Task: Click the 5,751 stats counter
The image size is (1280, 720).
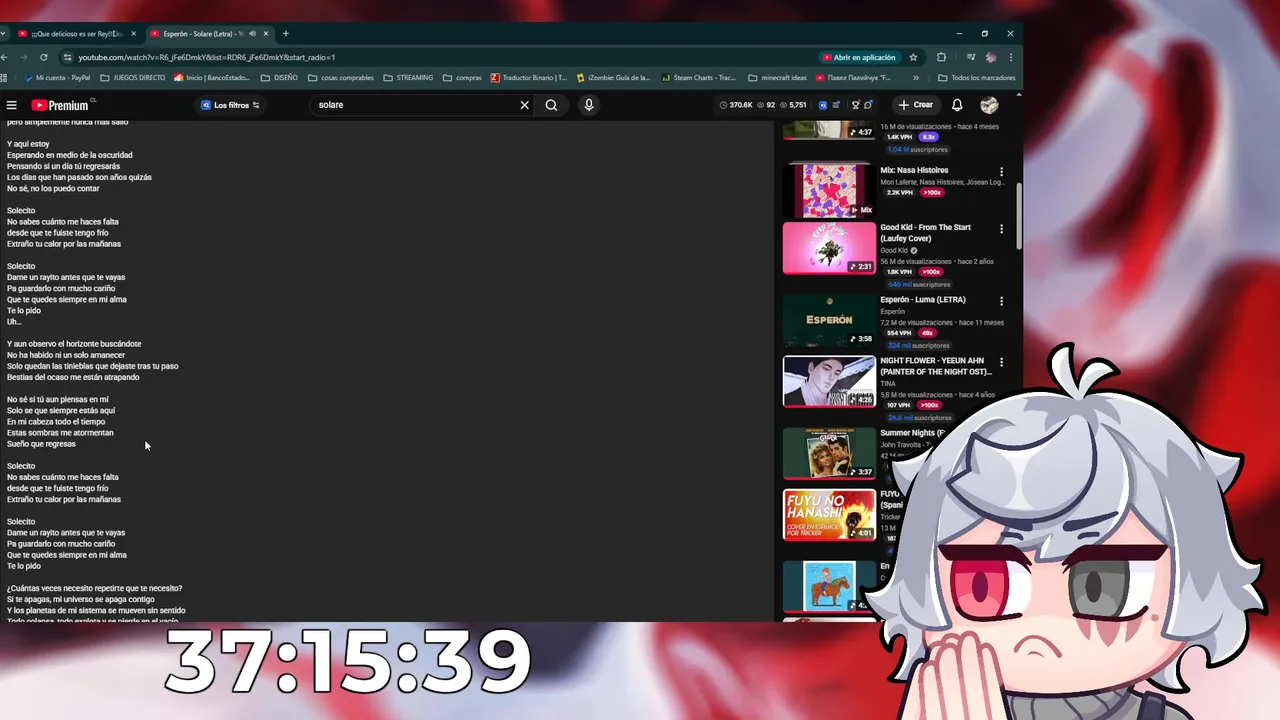Action: pos(793,105)
